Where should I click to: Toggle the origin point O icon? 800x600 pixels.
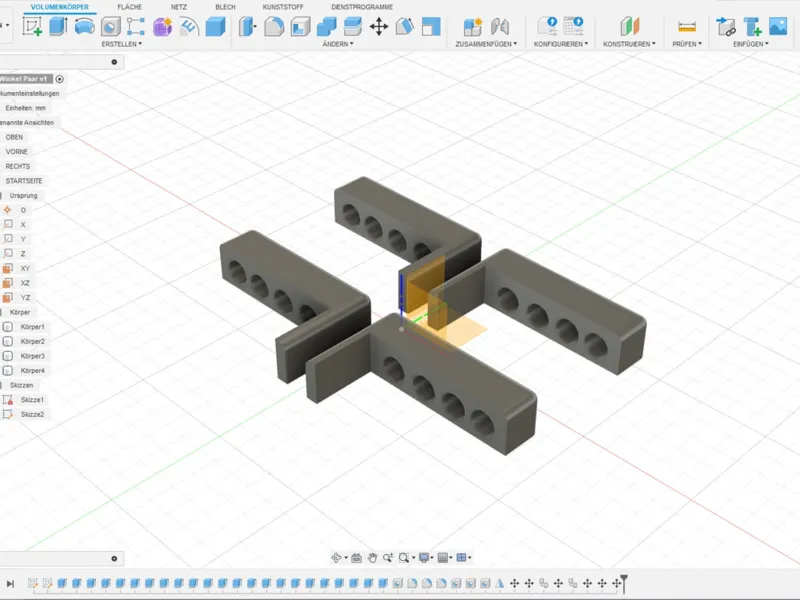point(8,210)
